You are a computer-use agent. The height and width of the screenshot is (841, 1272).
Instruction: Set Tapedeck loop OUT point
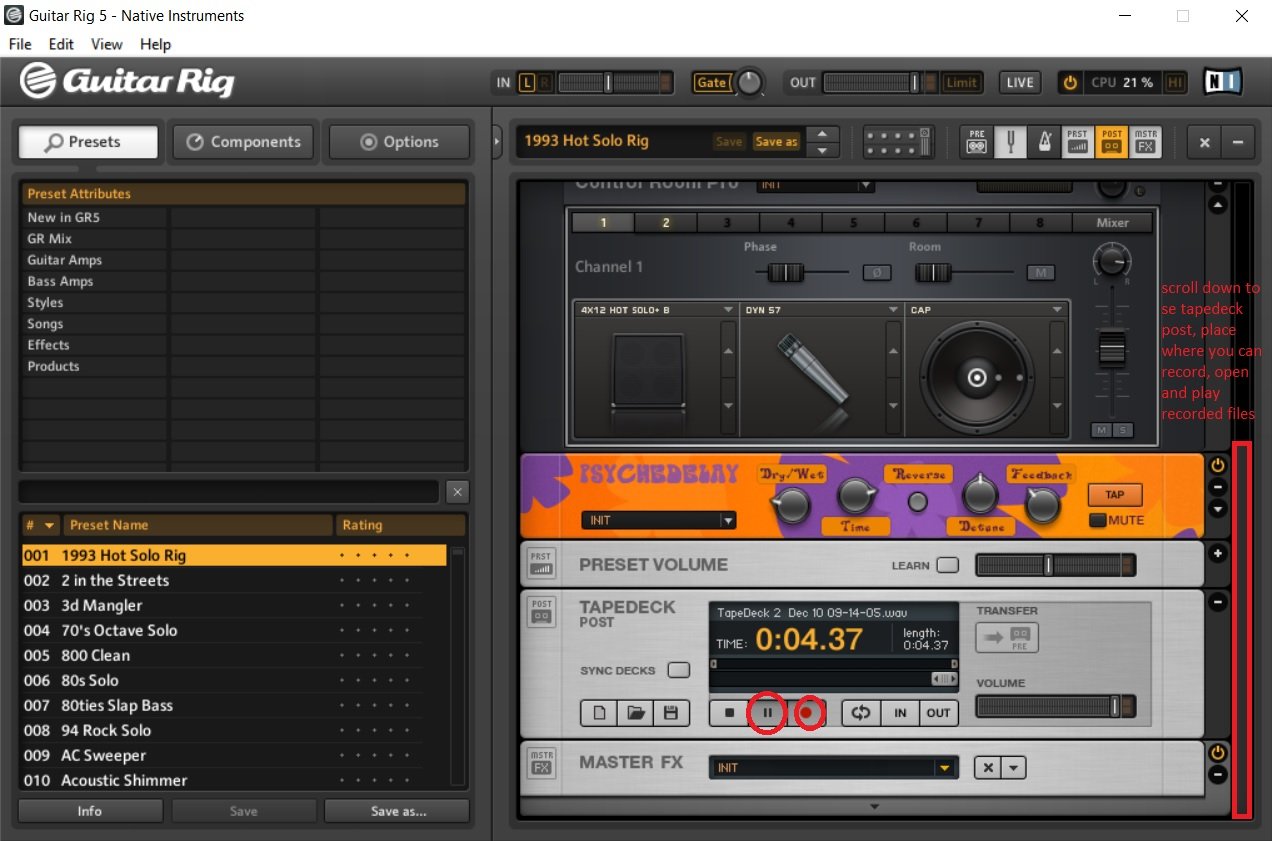938,713
